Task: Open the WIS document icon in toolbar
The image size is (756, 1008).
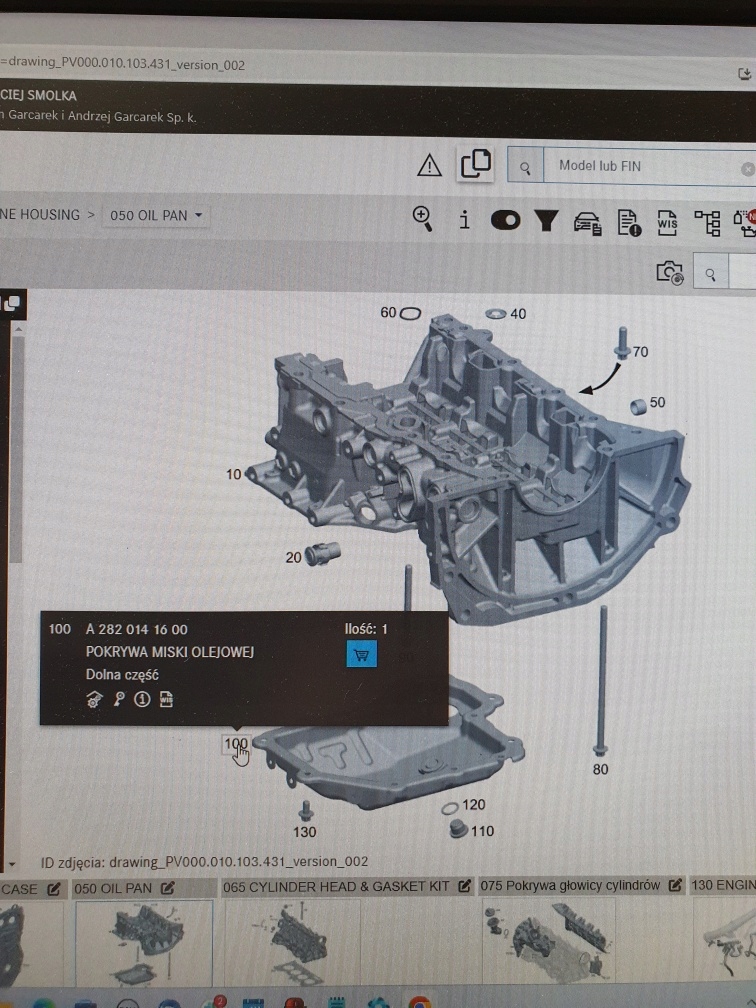Action: pos(668,222)
